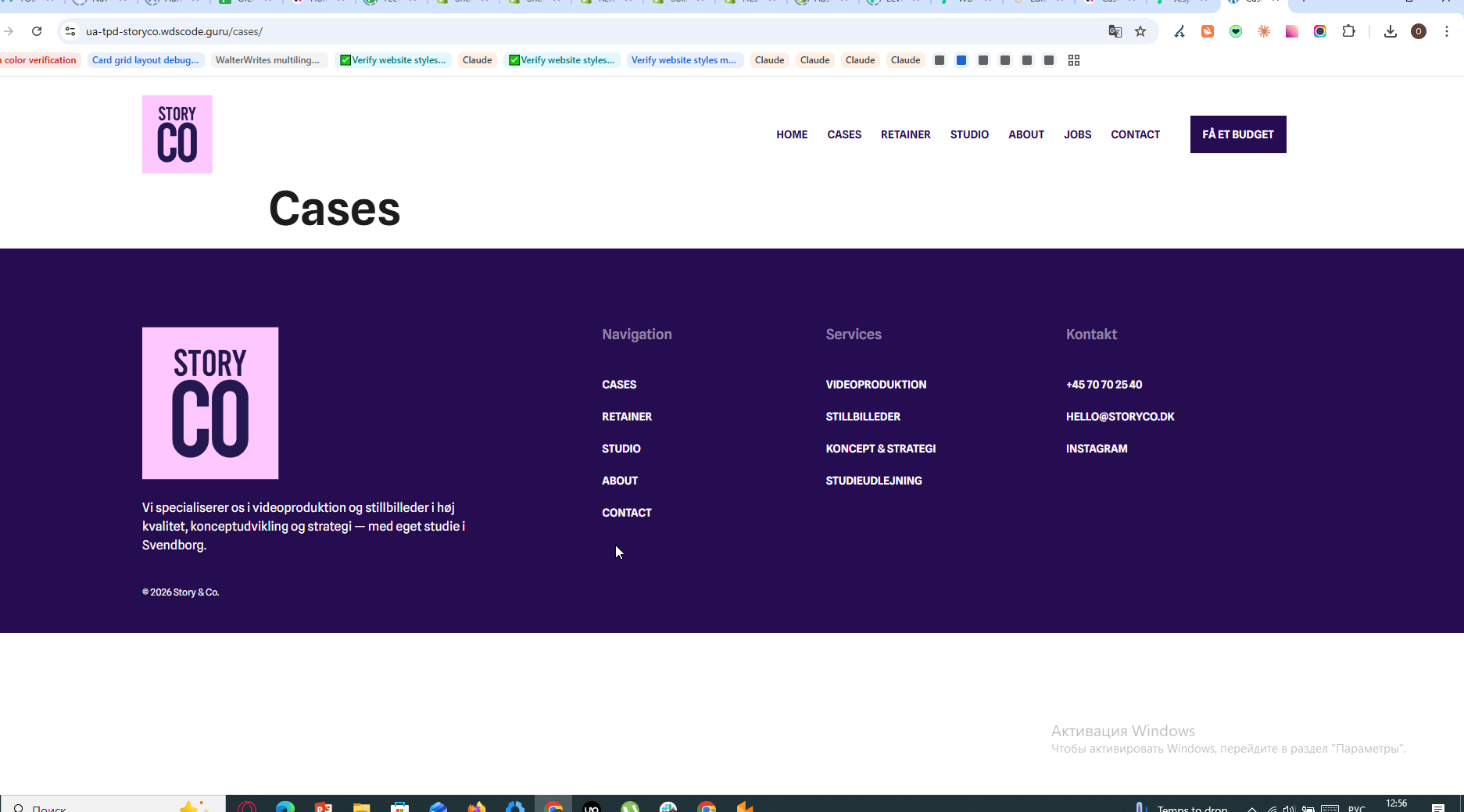Open the 'Verify website styles m...' bookmark group

(684, 60)
